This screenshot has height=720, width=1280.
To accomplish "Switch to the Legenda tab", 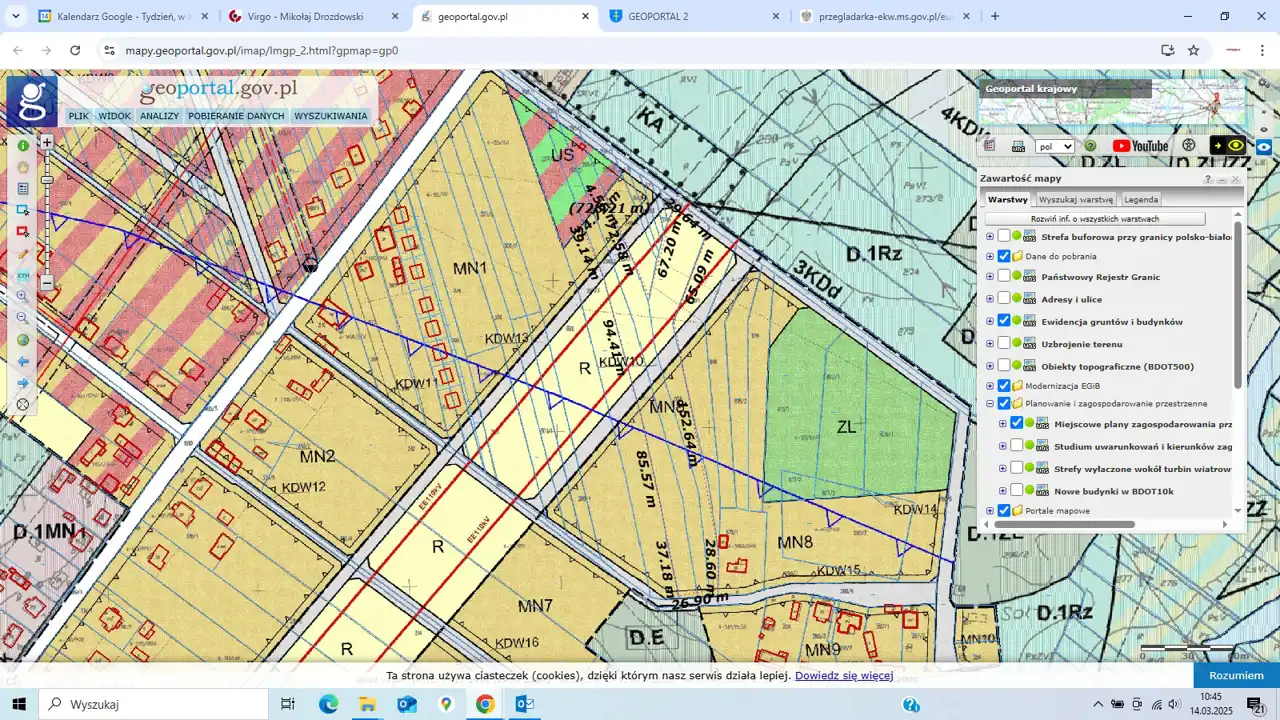I will [1141, 199].
